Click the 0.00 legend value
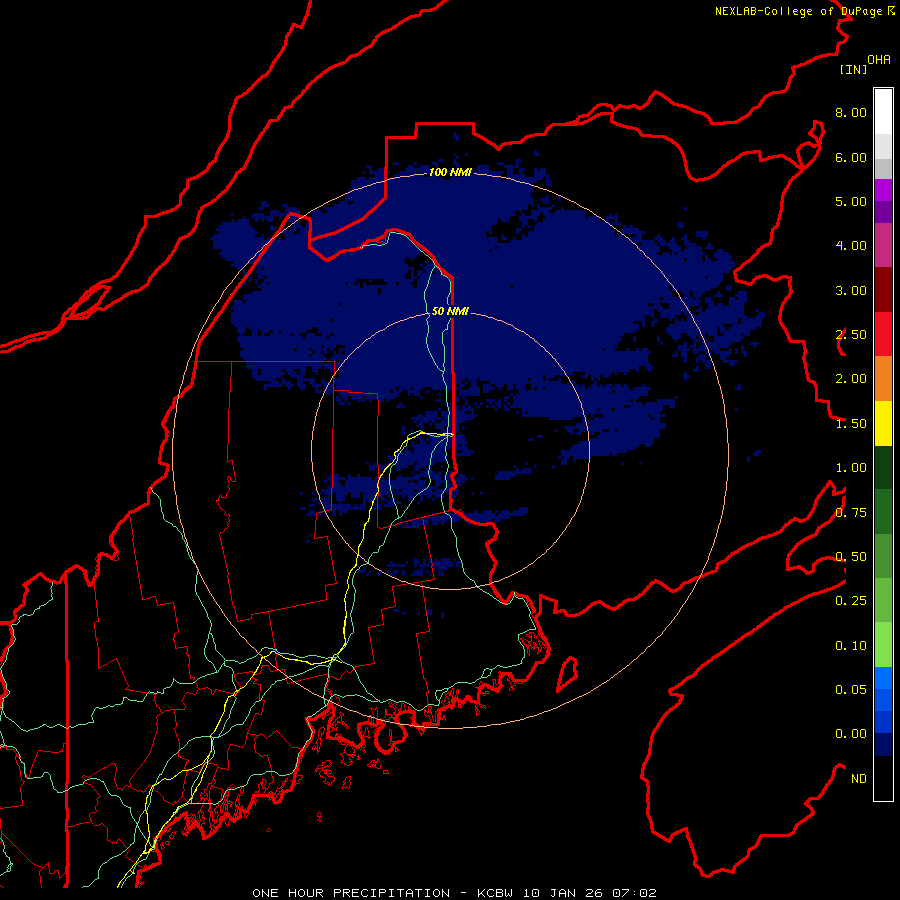 (x=851, y=734)
